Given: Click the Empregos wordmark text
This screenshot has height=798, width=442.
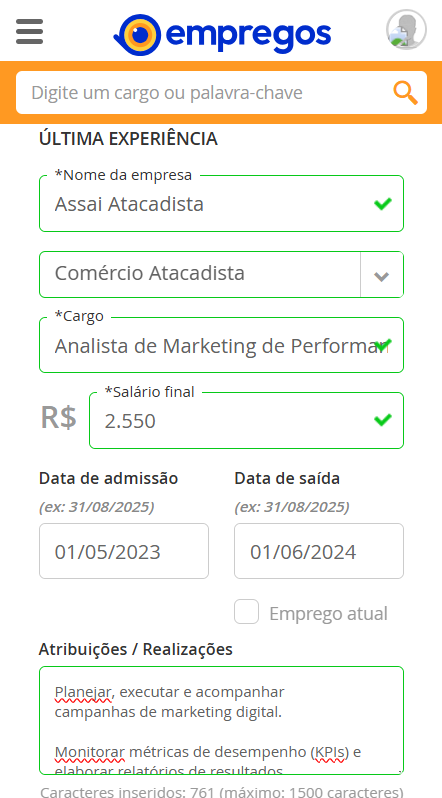Looking at the screenshot, I should [x=248, y=36].
